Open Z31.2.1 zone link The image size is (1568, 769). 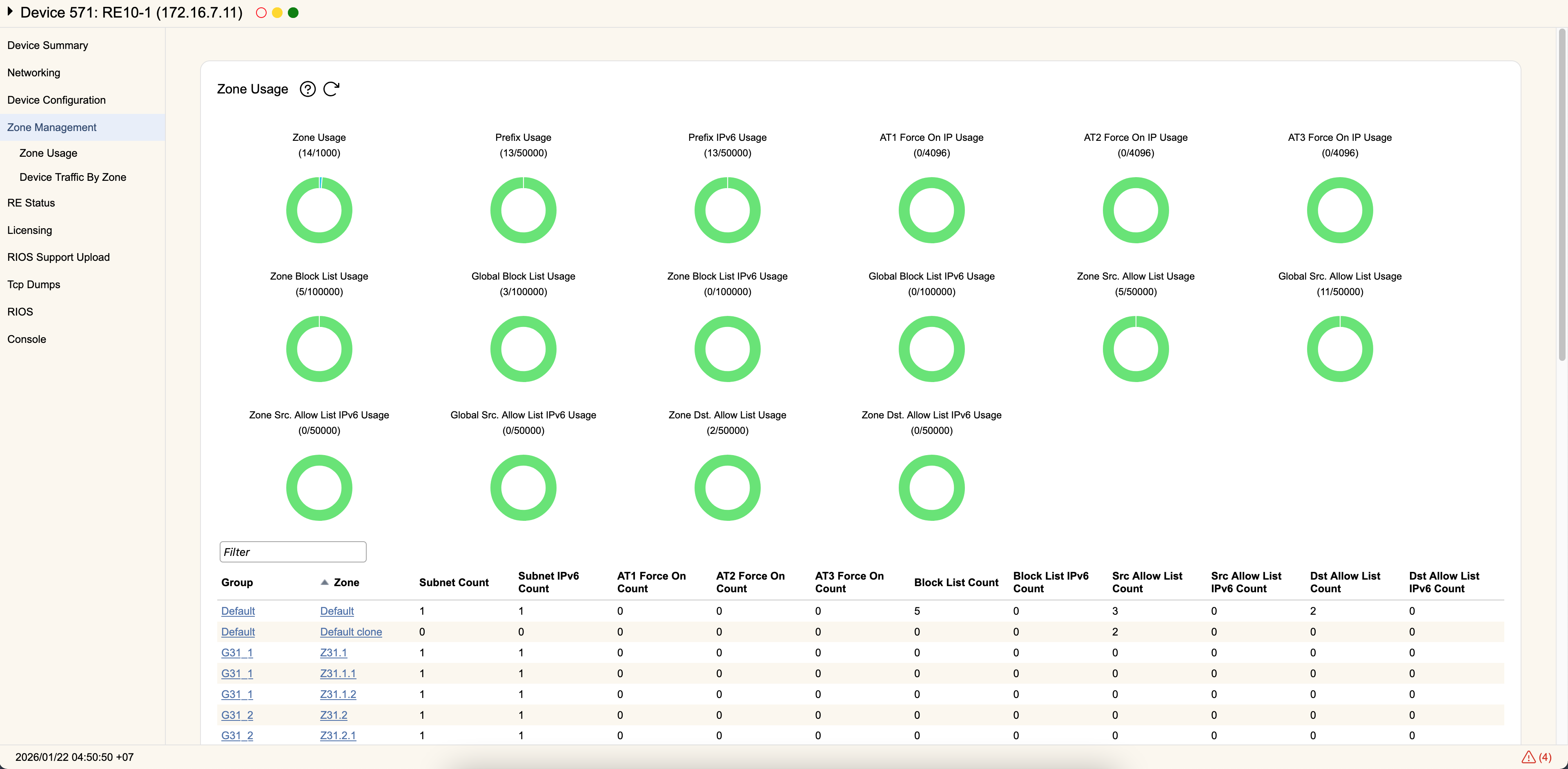pos(338,736)
